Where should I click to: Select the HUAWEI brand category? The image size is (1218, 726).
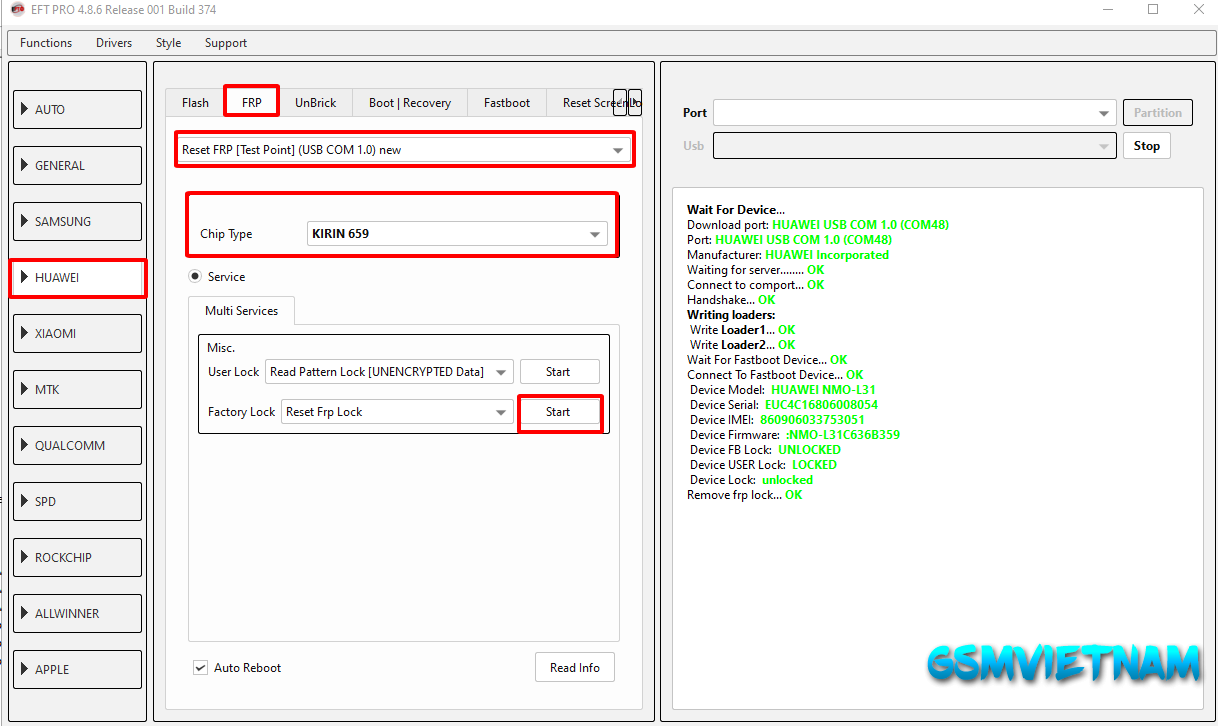(78, 278)
